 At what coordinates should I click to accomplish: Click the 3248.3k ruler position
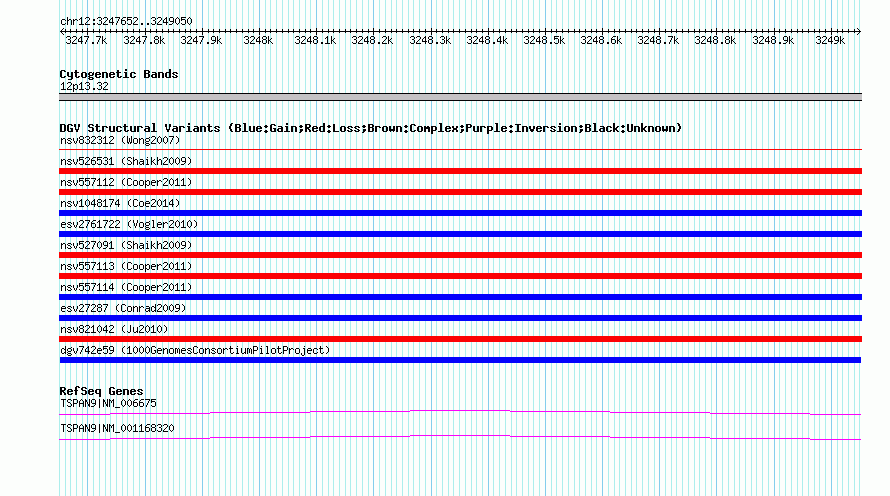[430, 40]
